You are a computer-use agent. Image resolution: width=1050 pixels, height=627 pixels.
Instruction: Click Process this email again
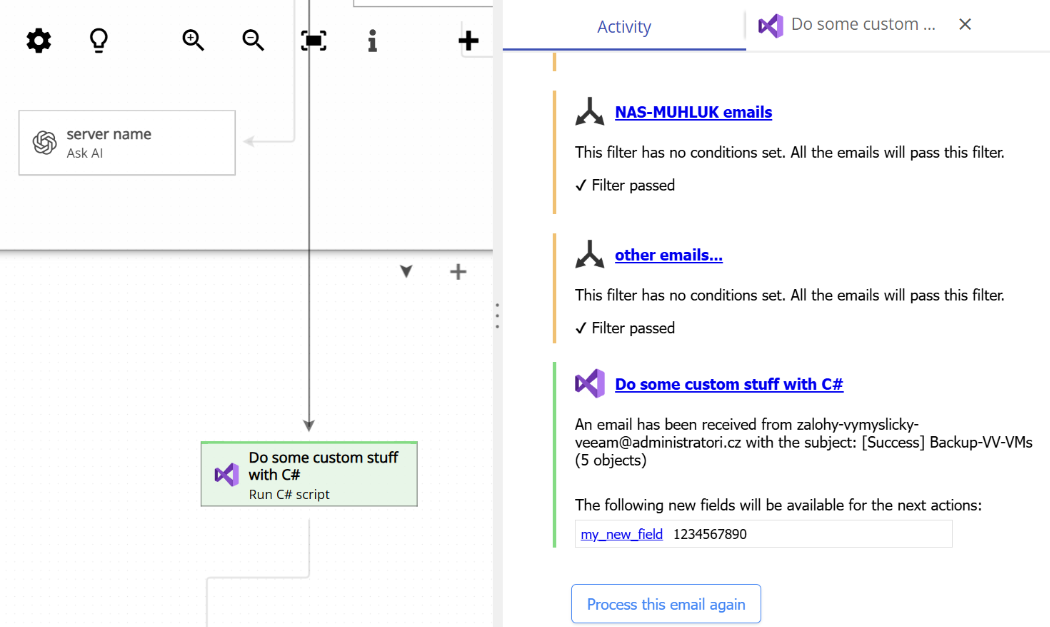(x=665, y=603)
